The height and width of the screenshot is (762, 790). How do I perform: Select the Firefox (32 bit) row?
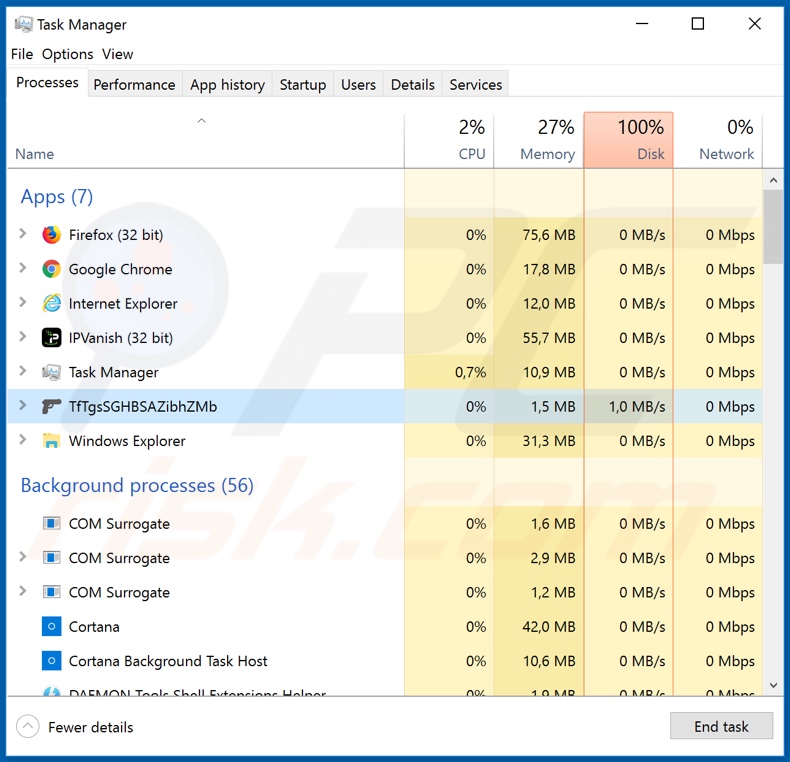pos(385,235)
